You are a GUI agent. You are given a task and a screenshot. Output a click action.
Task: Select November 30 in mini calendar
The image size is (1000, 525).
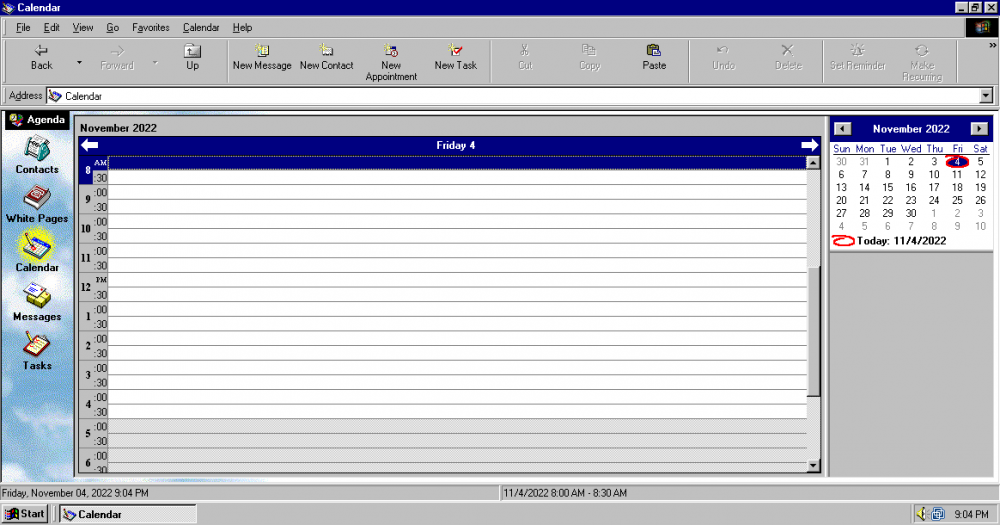(x=911, y=213)
